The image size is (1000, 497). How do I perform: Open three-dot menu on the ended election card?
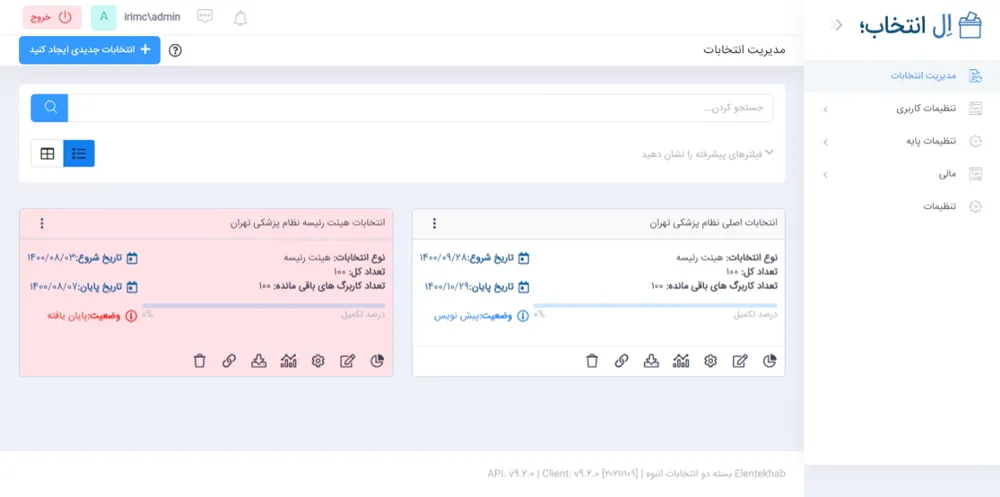pos(41,223)
